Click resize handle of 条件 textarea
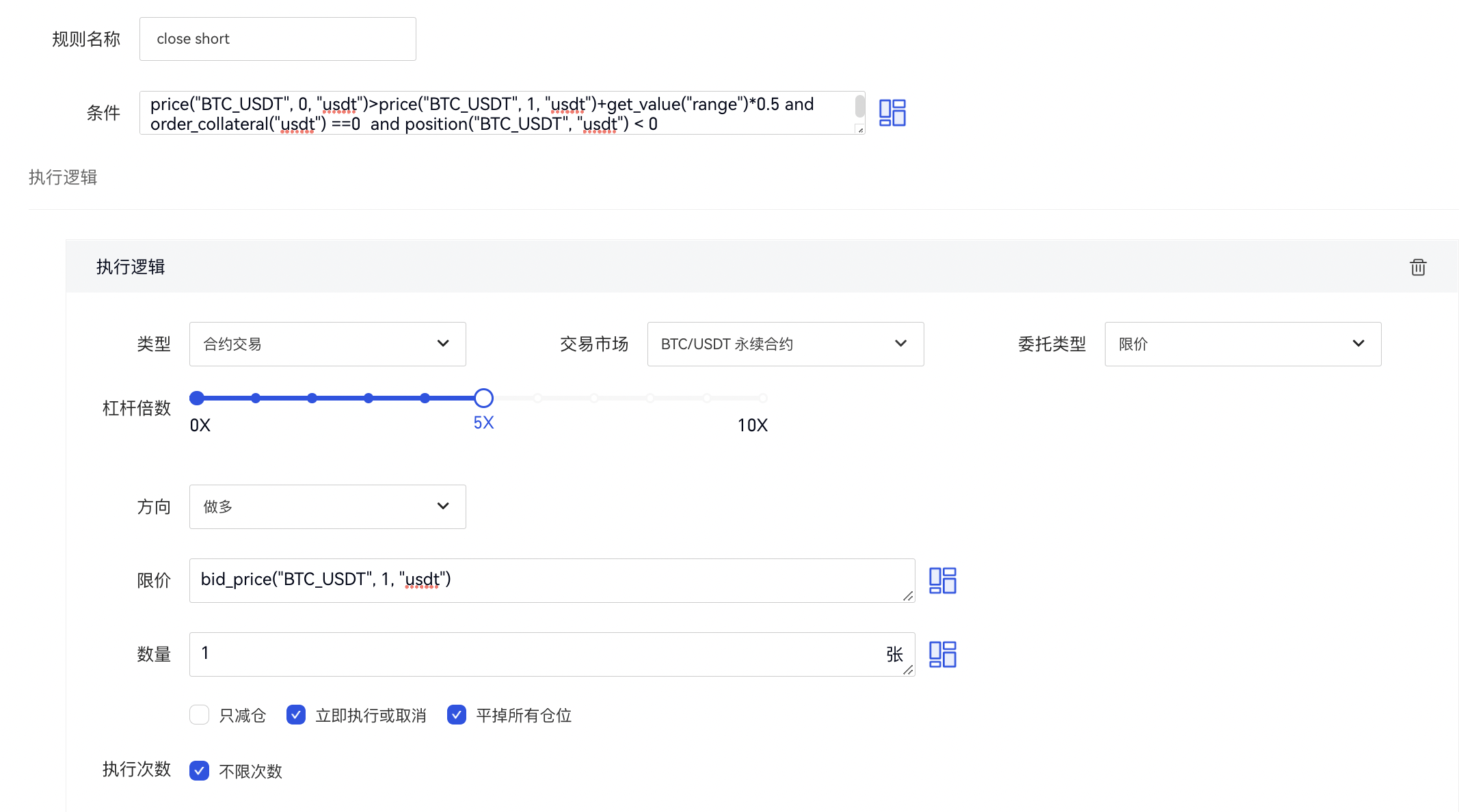This screenshot has width=1459, height=812. click(x=860, y=129)
